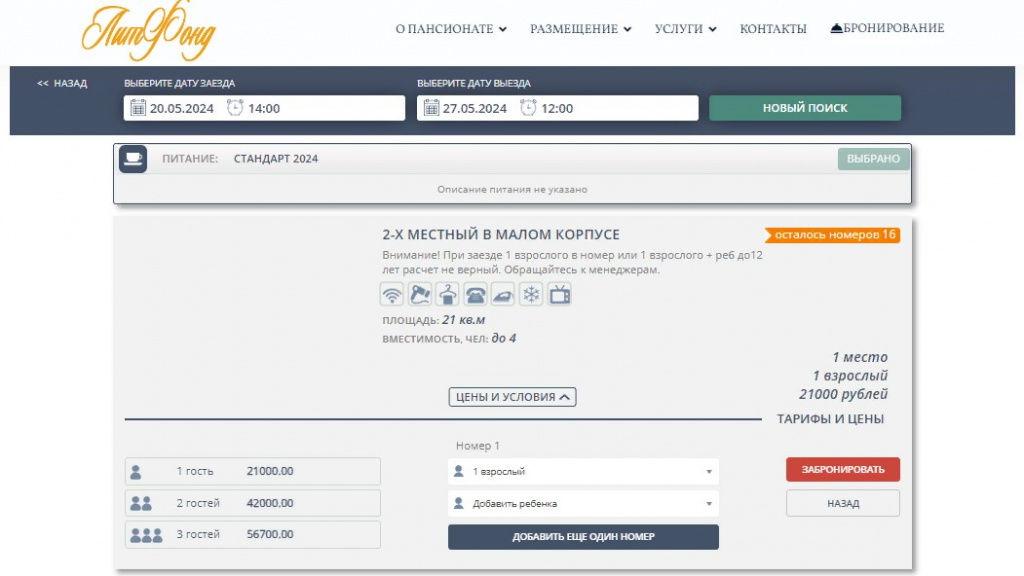Open the 'Добавить ребенка' dropdown

point(583,504)
